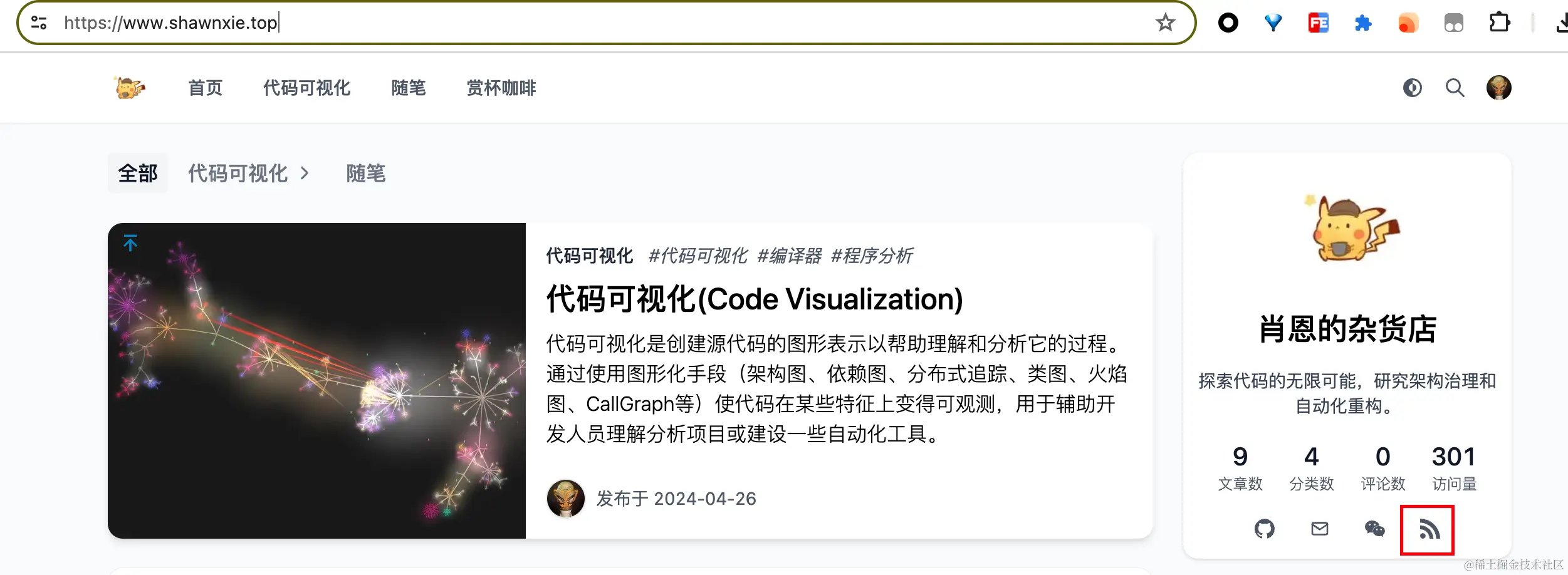Click the Pikachu site logo in header
1568x575 pixels.
(130, 88)
